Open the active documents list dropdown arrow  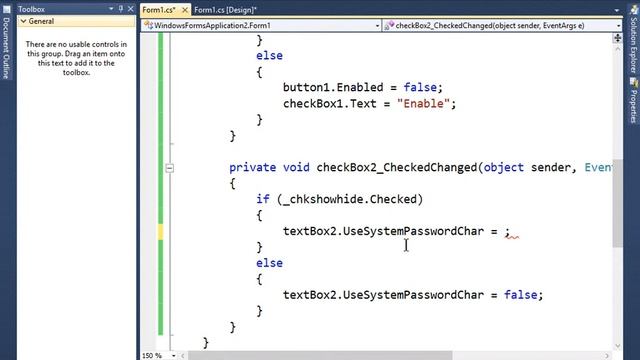pos(617,10)
